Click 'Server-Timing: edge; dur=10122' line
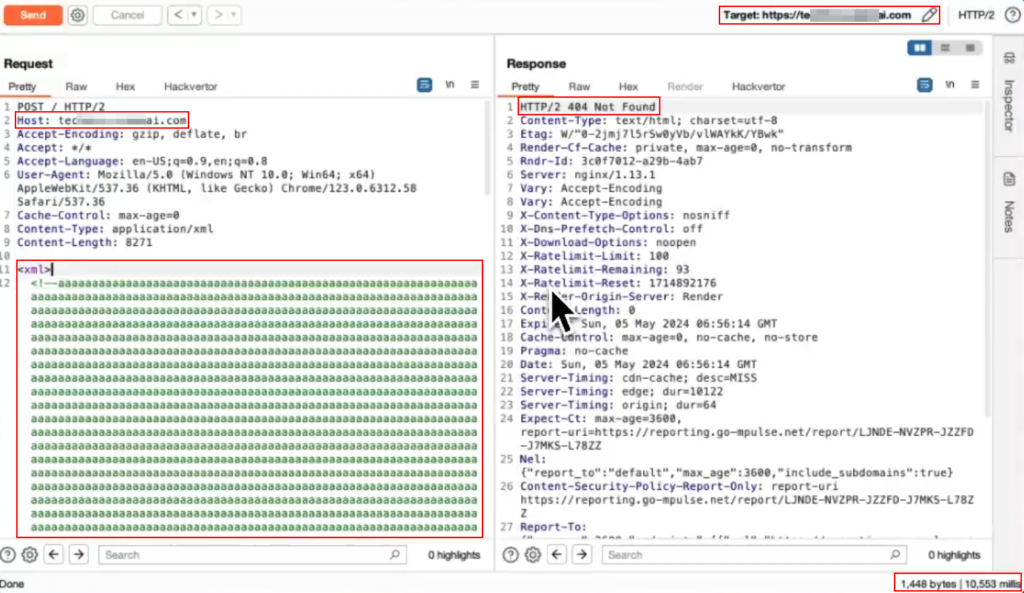Screen dimensions: 1024x593 tap(621, 391)
